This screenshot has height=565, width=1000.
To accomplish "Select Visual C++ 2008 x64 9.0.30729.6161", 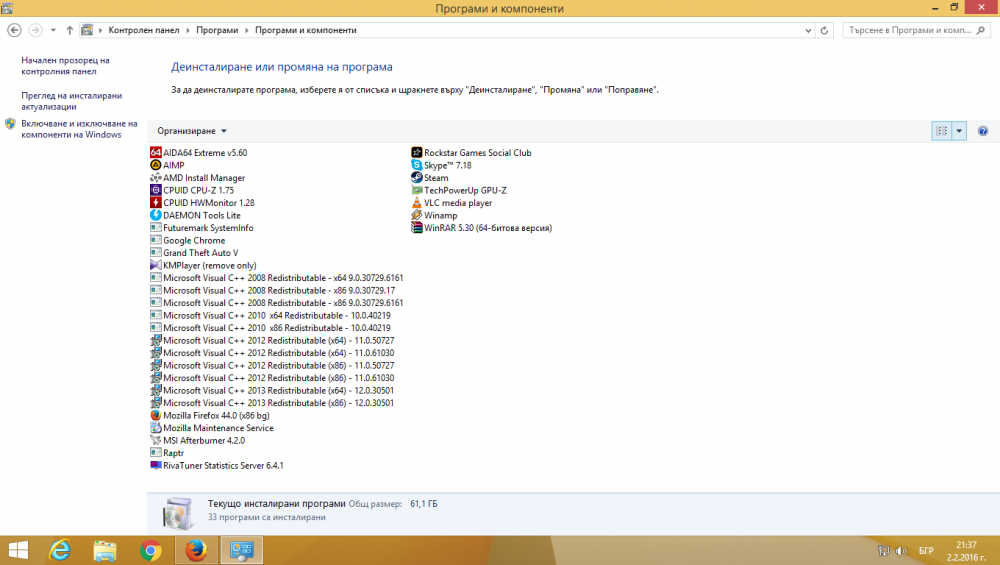I will (x=277, y=277).
